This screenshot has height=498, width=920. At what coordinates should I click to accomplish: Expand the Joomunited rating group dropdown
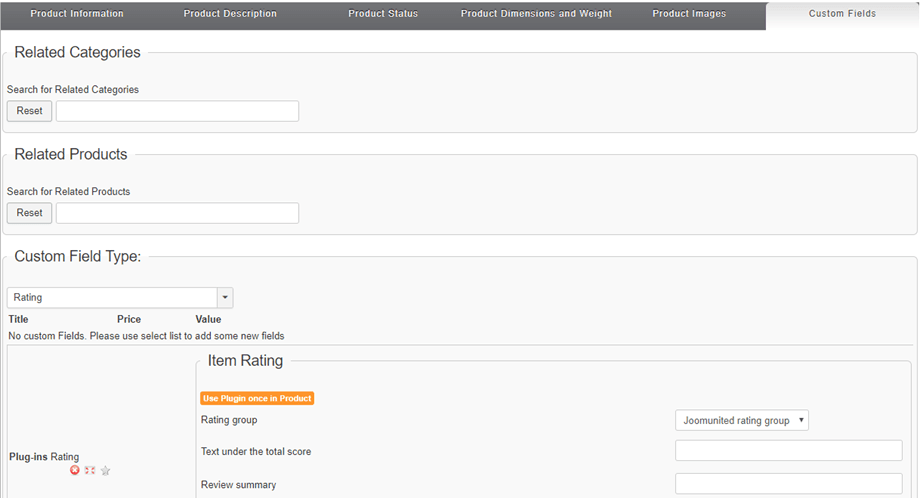741,421
